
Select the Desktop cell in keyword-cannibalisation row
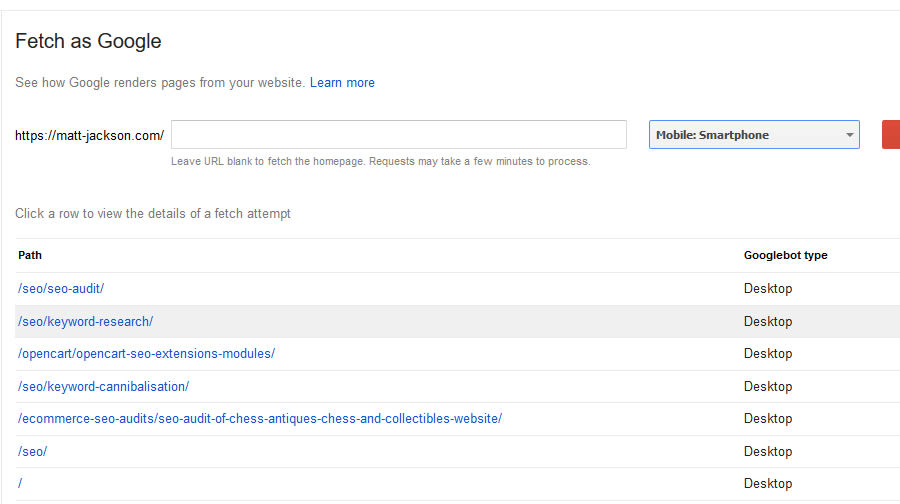[768, 386]
